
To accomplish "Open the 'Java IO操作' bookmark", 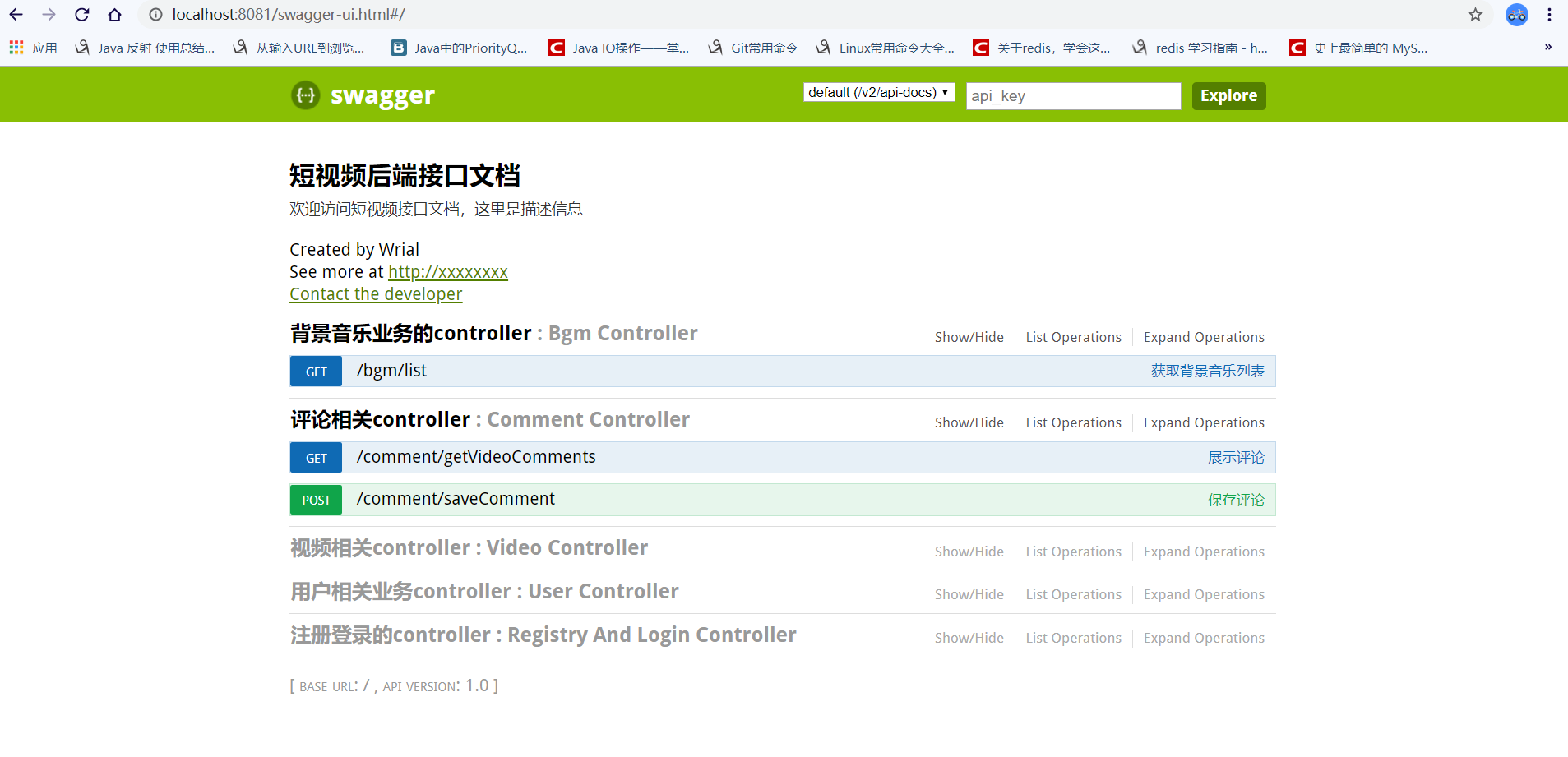I will [618, 48].
